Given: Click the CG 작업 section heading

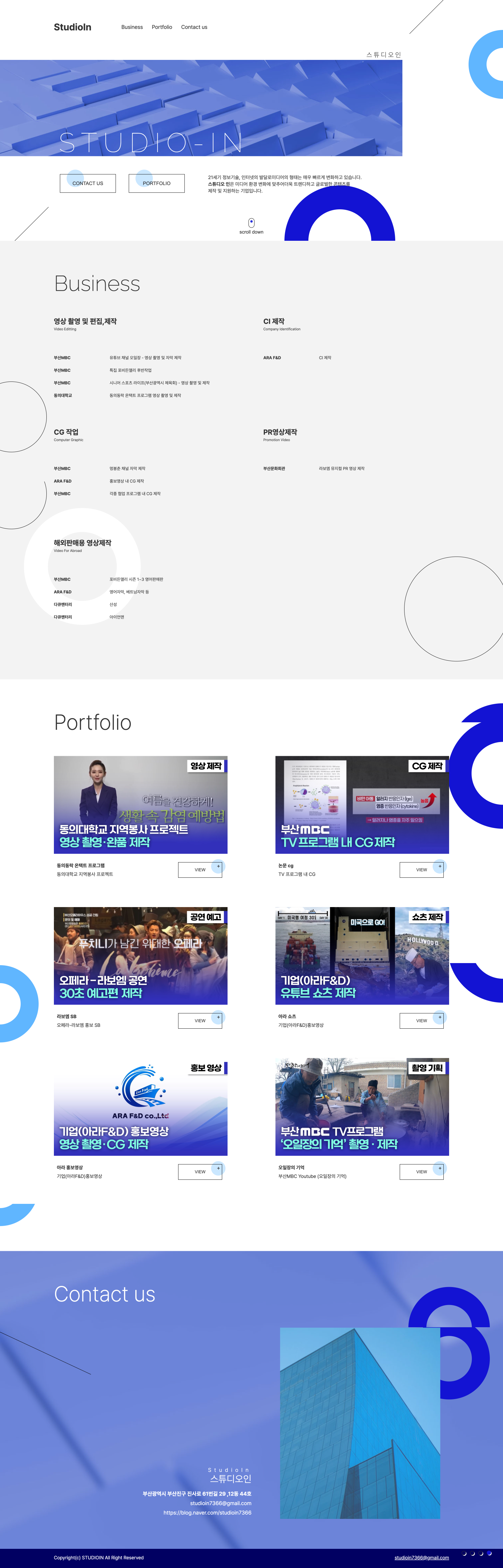Looking at the screenshot, I should click(66, 432).
